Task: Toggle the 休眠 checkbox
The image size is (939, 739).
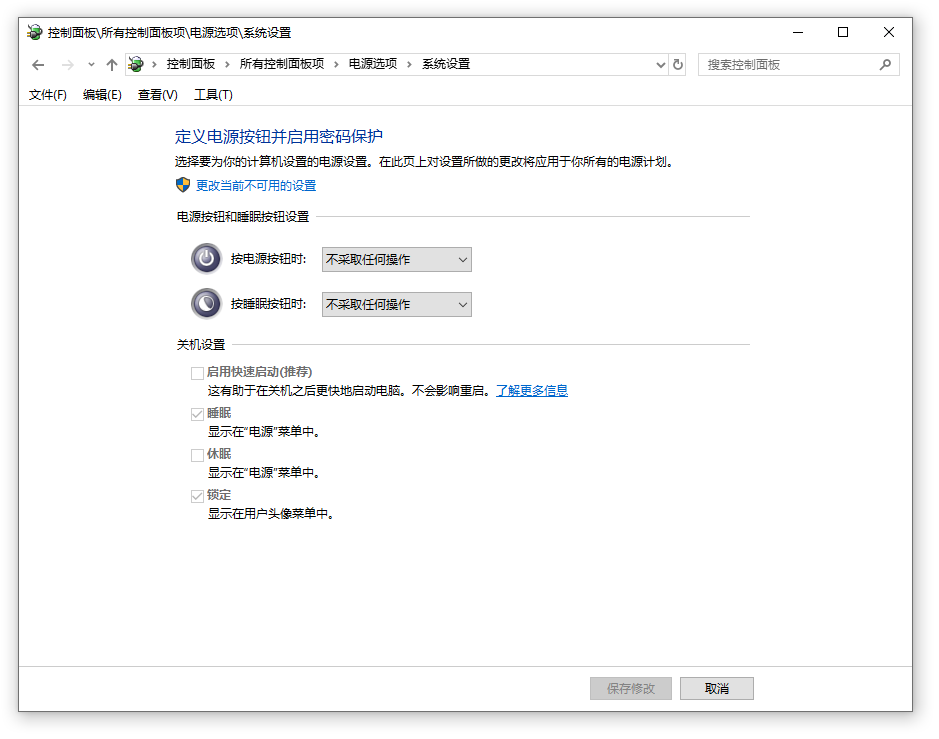Action: tap(197, 455)
